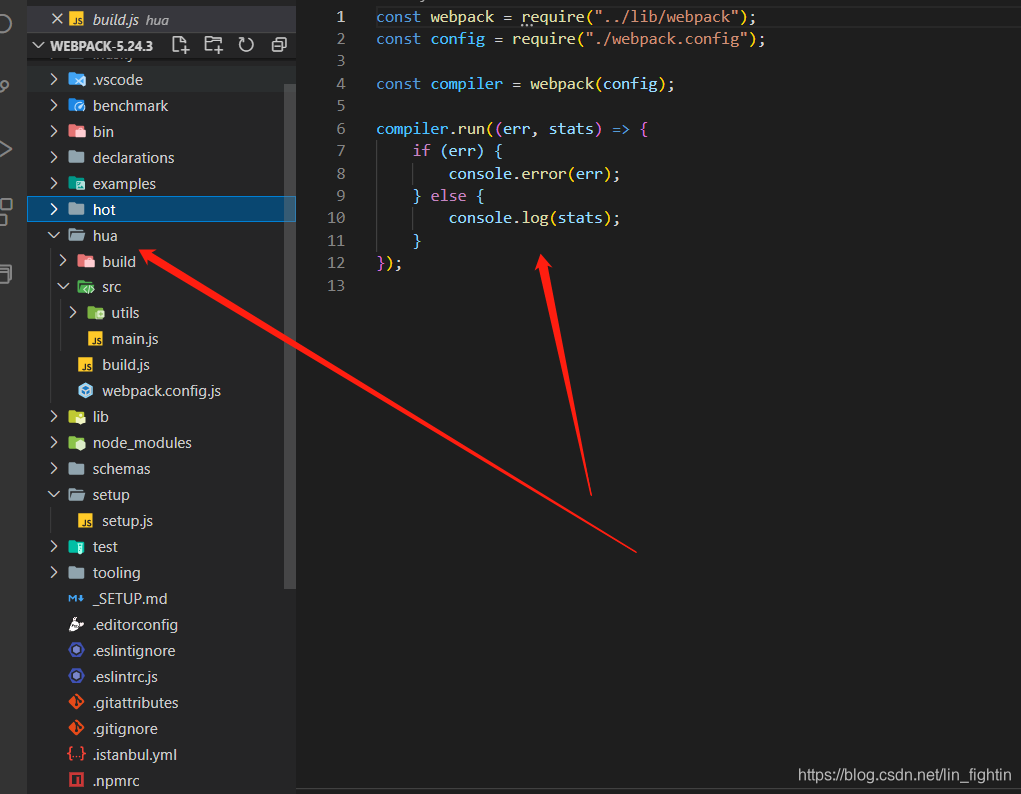Select the node_modules folder name

(142, 443)
